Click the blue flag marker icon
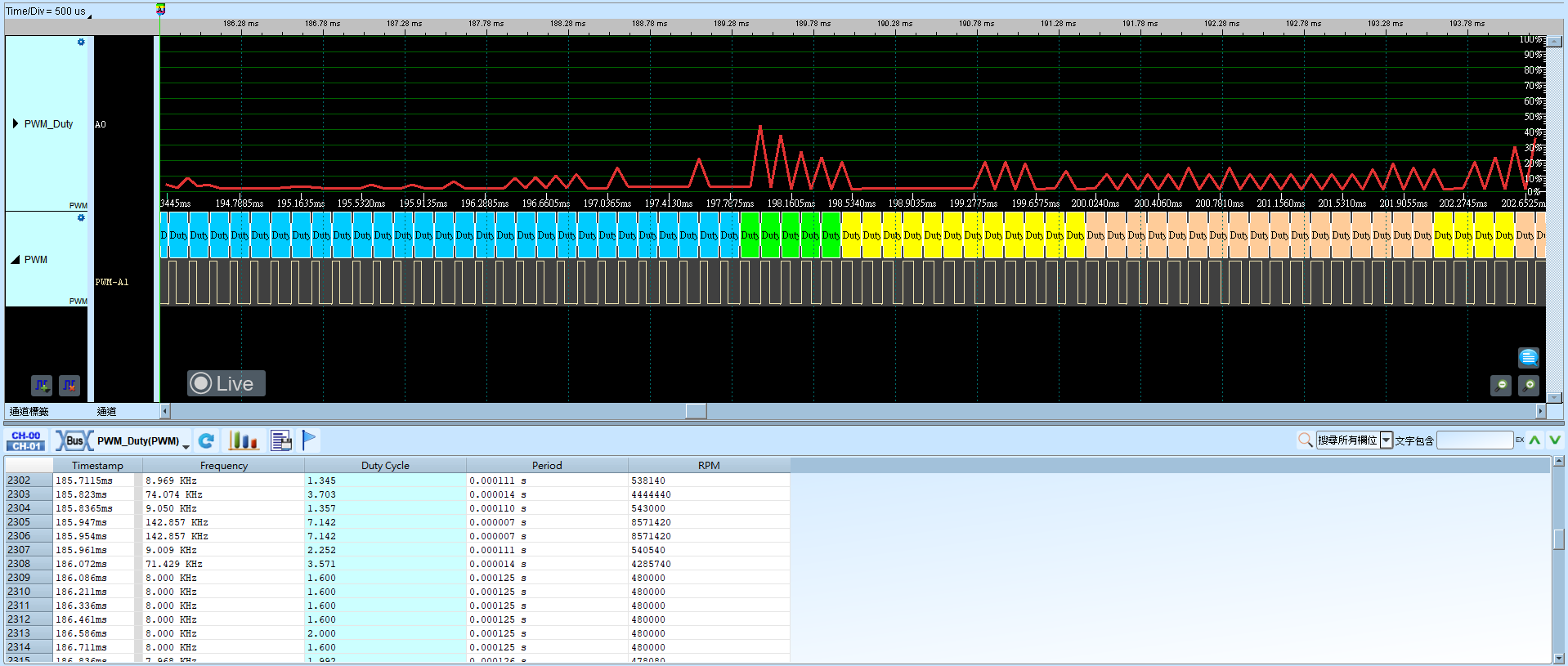Image resolution: width=1568 pixels, height=666 pixels. click(309, 440)
